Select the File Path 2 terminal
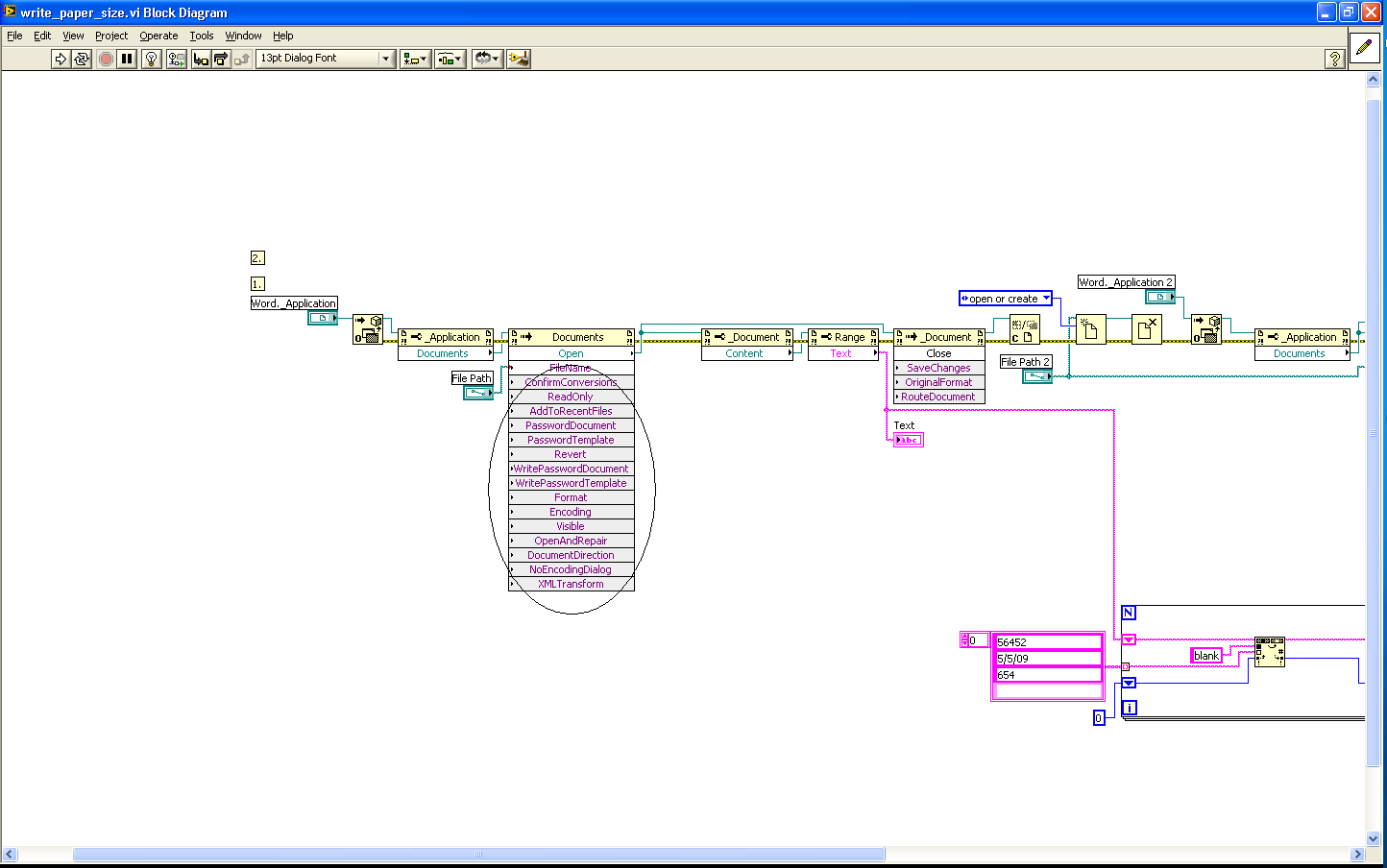The height and width of the screenshot is (868, 1387). click(1037, 376)
